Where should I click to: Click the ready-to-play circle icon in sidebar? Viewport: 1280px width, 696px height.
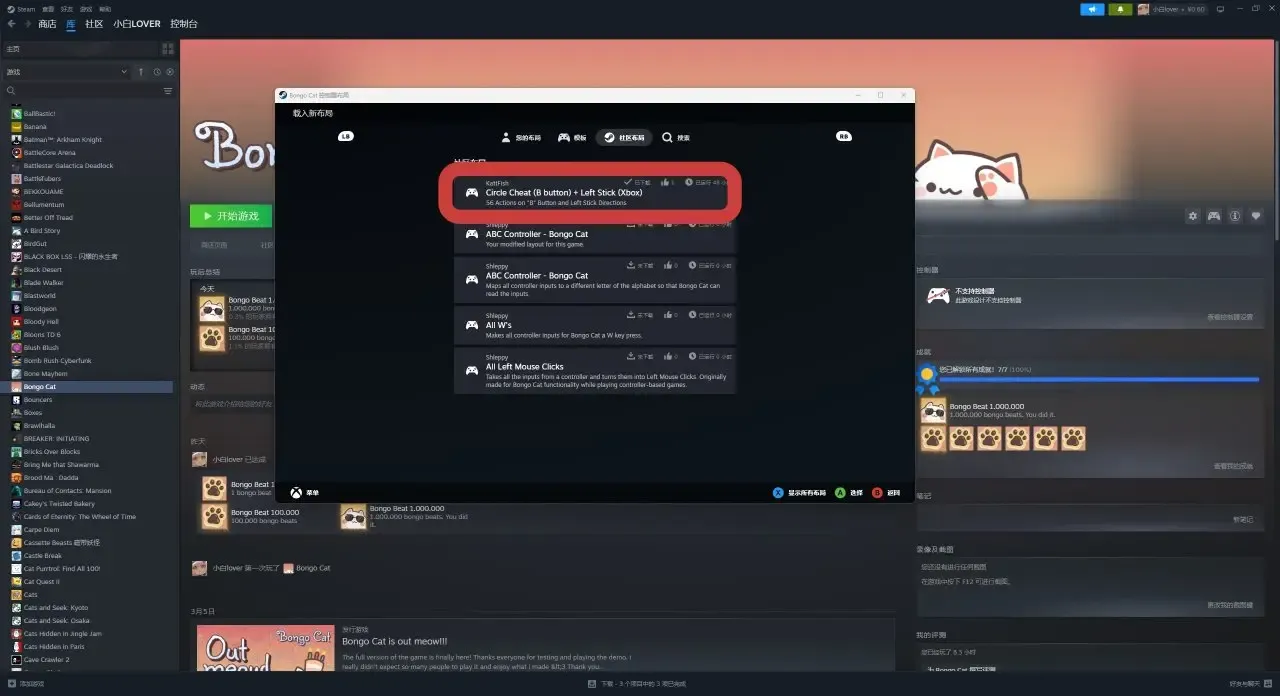pos(170,72)
